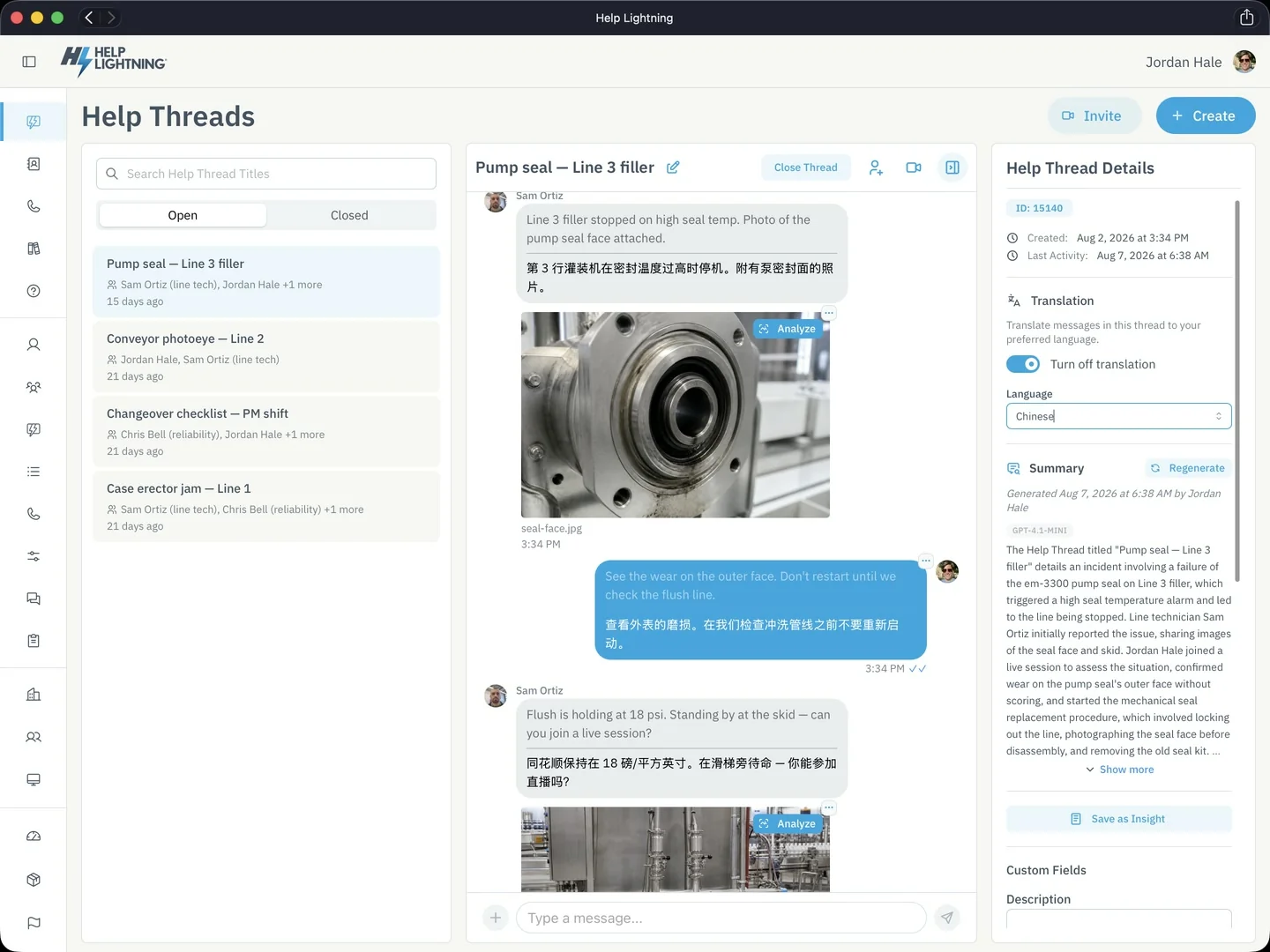Viewport: 1270px width, 952px height.
Task: Start a video call from thread header
Action: click(x=914, y=167)
